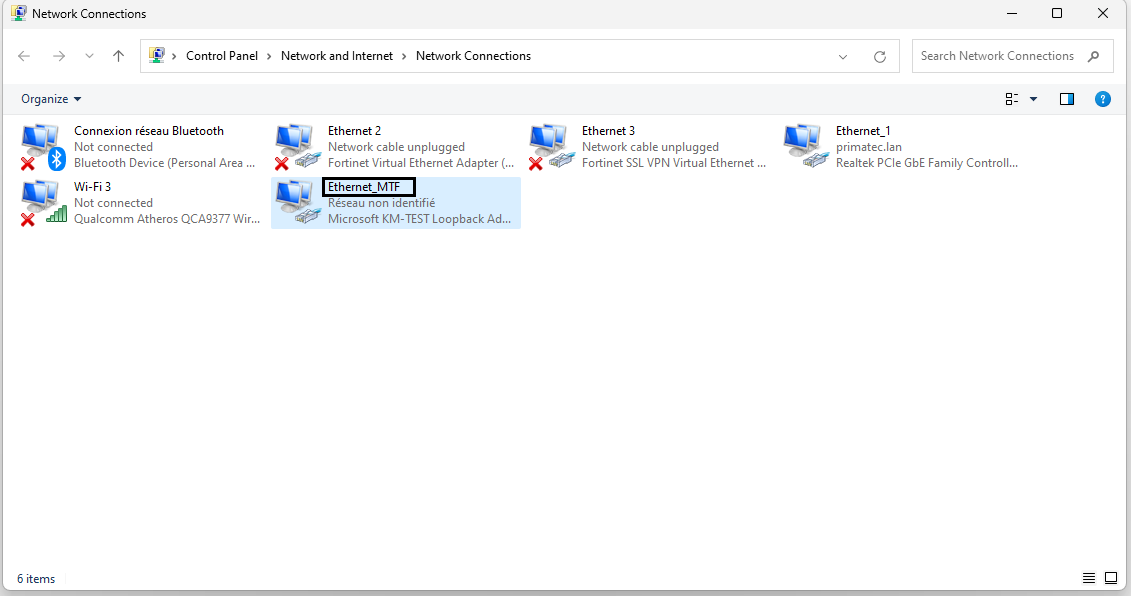Open the Organize dropdown menu
1131x596 pixels.
(x=51, y=99)
